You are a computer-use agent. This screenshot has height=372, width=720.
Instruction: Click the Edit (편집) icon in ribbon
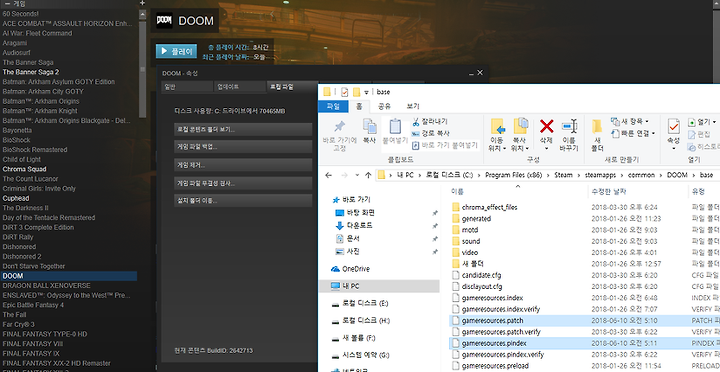pos(692,135)
